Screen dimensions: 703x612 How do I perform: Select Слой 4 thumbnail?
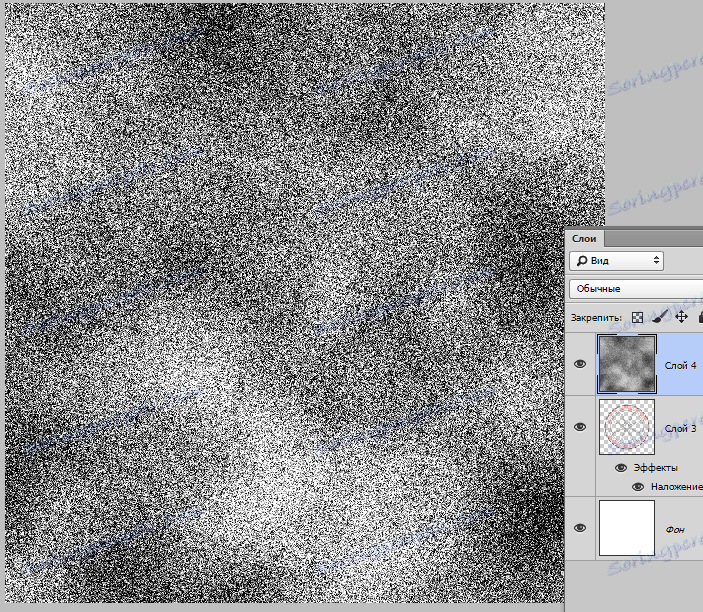[627, 364]
